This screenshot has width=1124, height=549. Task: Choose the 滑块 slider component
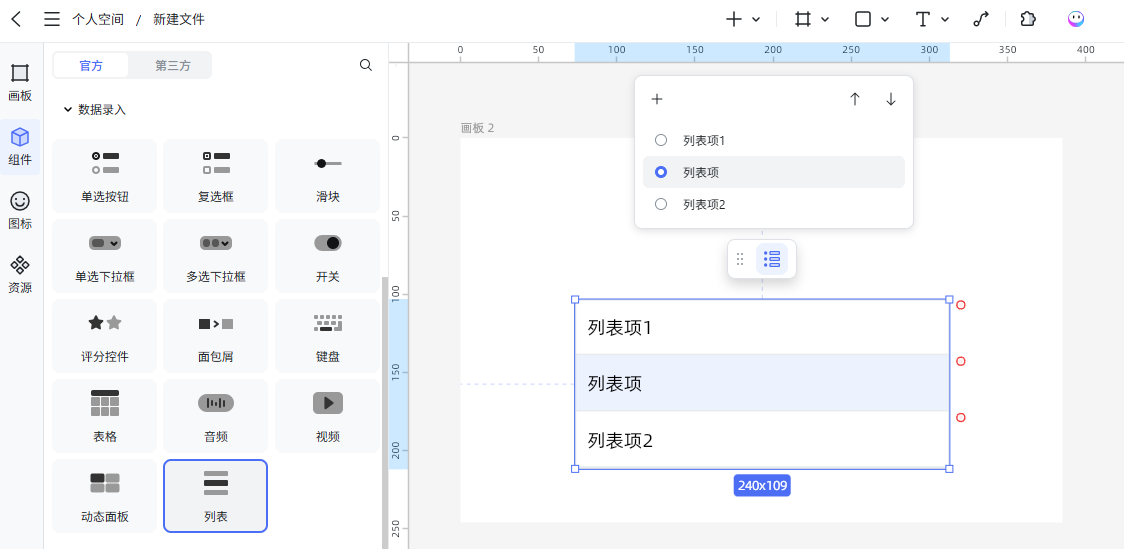[x=327, y=174]
